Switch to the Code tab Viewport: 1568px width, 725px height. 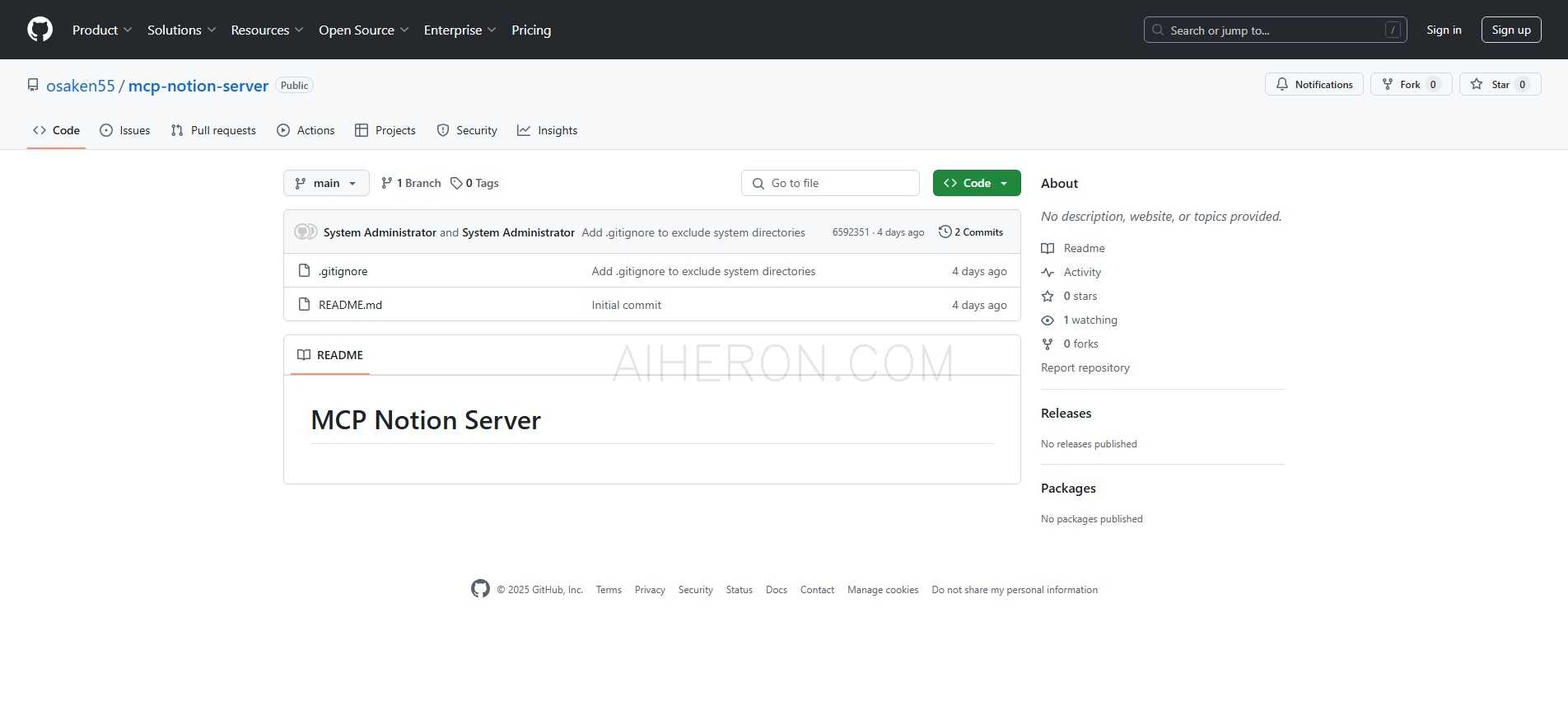click(56, 130)
